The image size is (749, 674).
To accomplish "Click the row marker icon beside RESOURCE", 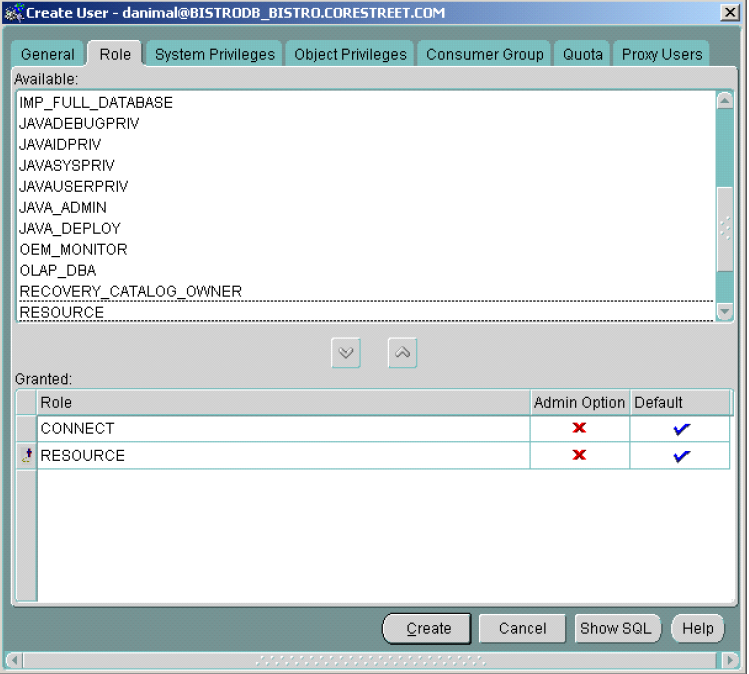I will coord(26,456).
